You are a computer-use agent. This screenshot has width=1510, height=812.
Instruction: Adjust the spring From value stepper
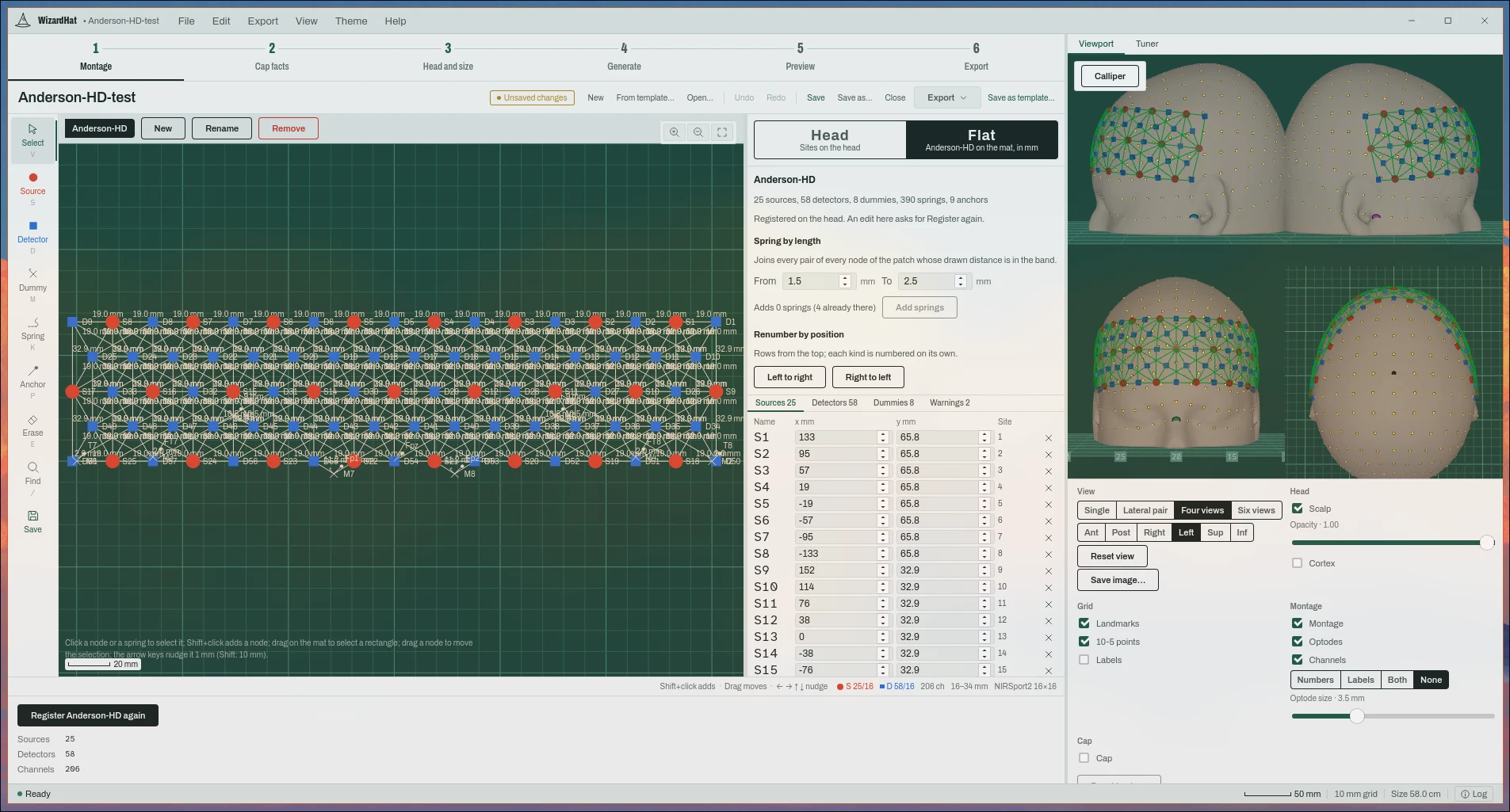[845, 281]
